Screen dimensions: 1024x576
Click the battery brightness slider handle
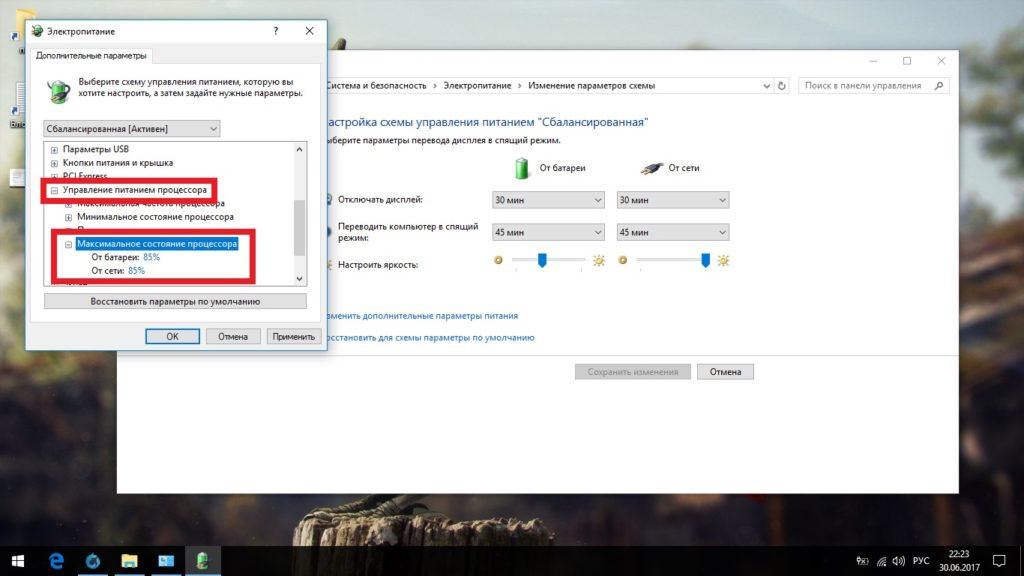541,261
